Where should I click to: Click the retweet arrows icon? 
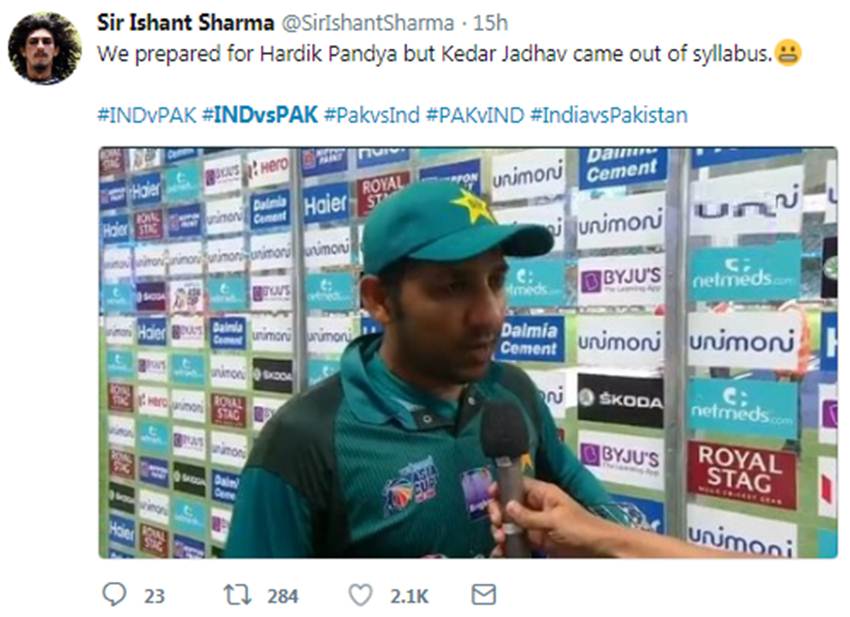tap(238, 595)
